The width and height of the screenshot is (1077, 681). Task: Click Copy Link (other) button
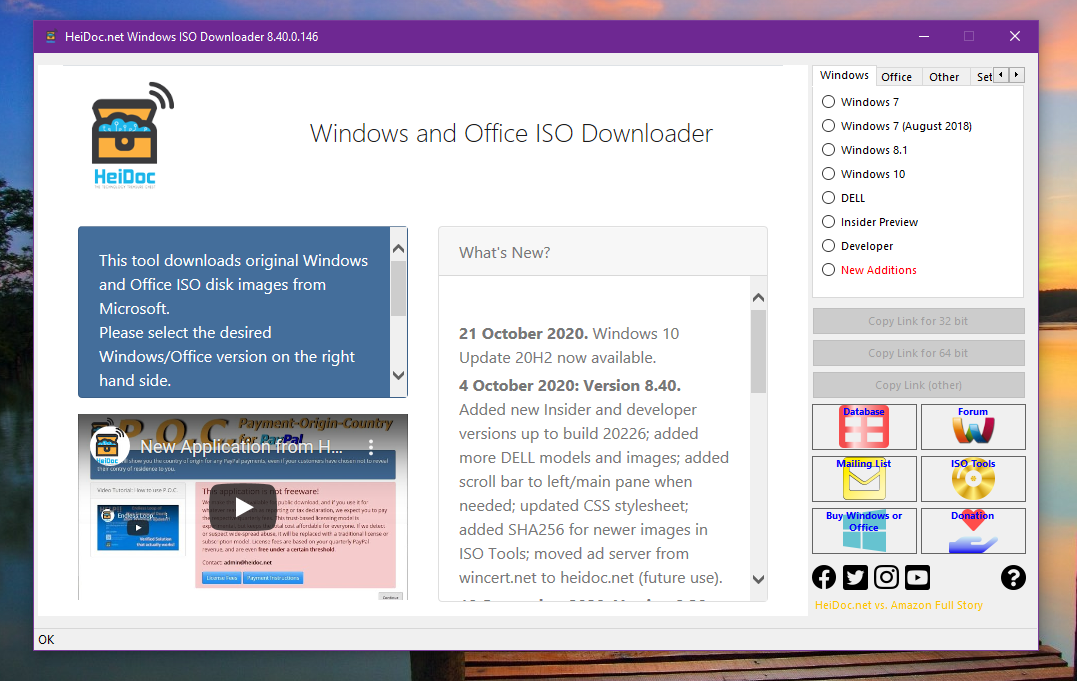(x=918, y=386)
